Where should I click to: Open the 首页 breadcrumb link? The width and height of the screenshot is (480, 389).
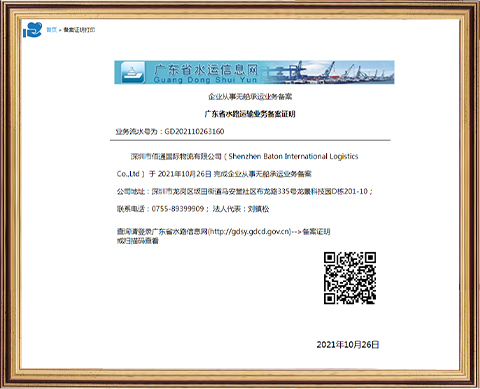point(51,30)
